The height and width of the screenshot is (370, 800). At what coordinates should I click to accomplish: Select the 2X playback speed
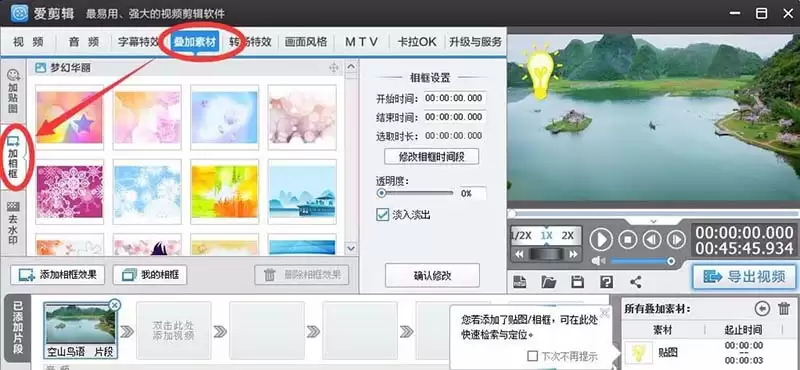[x=567, y=236]
